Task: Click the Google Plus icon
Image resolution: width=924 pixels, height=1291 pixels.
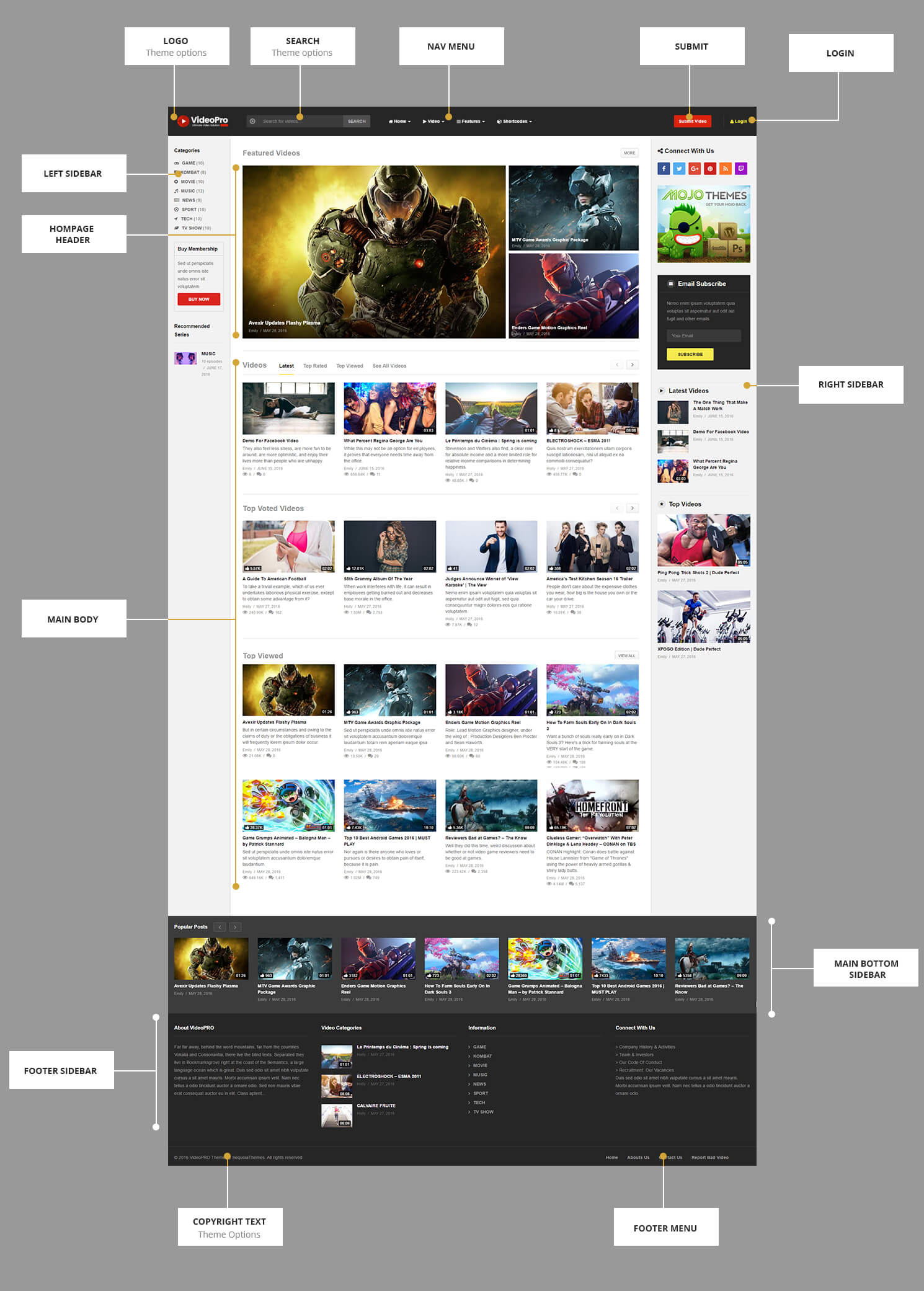Action: coord(695,169)
